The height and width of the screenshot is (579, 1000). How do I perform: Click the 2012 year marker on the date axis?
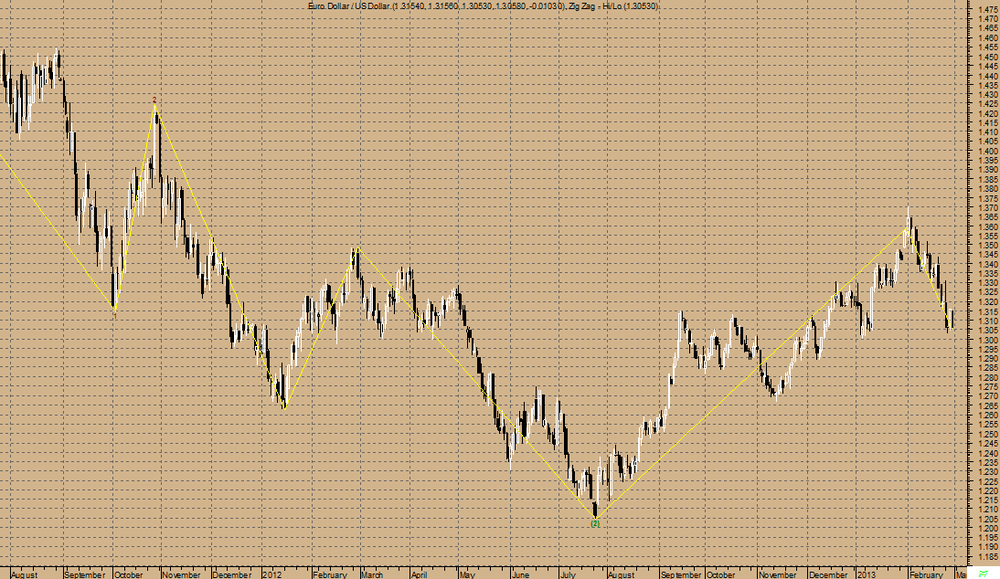[272, 575]
